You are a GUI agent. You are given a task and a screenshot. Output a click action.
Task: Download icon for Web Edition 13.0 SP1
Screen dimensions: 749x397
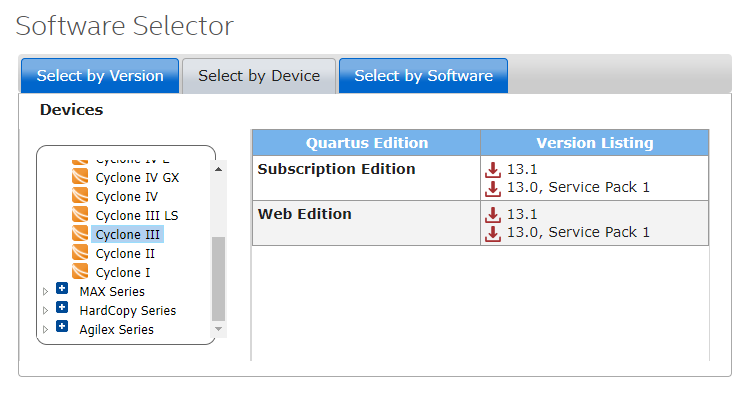(493, 233)
